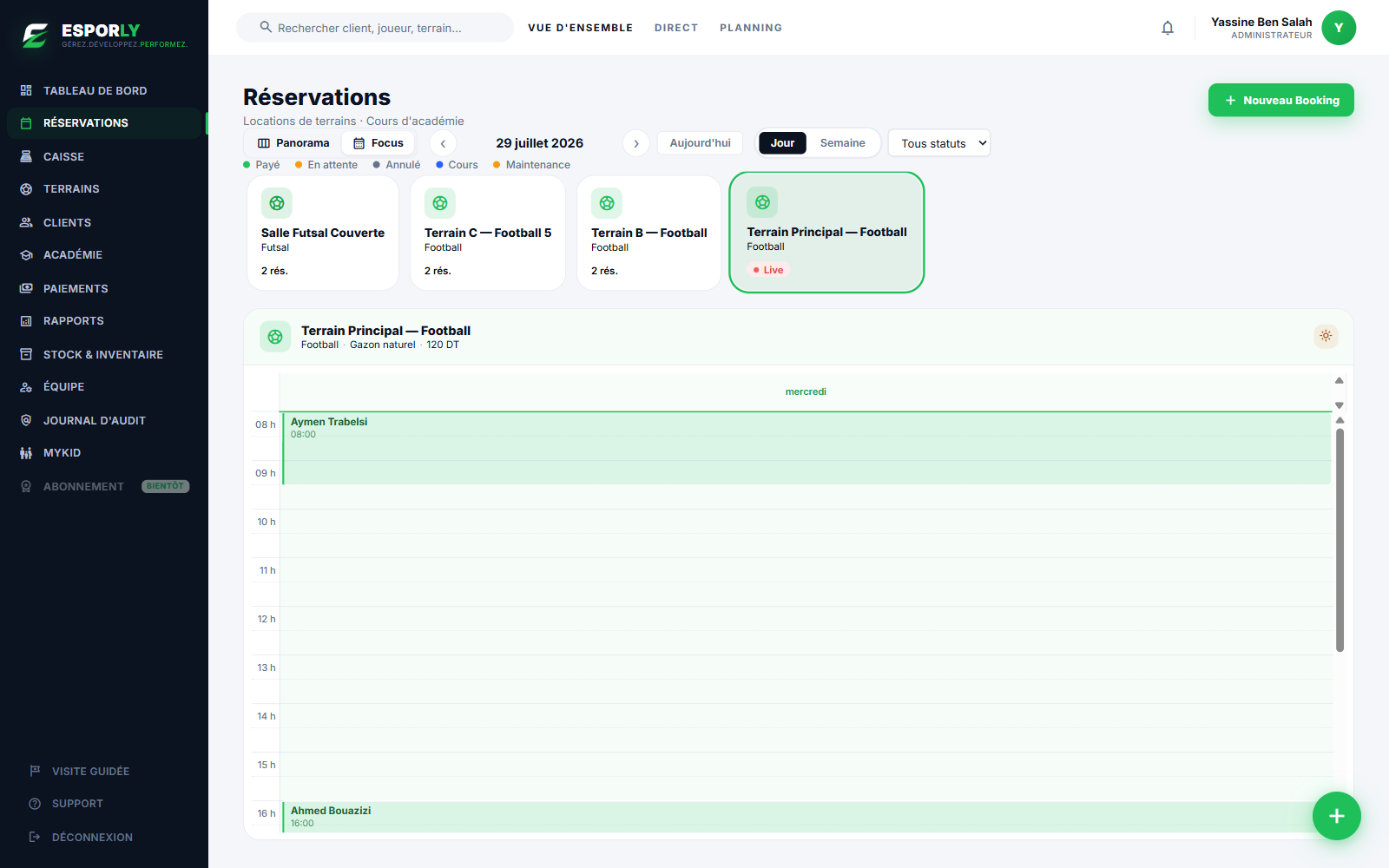1389x868 pixels.
Task: Click the Terrain B ball icon
Action: [607, 203]
